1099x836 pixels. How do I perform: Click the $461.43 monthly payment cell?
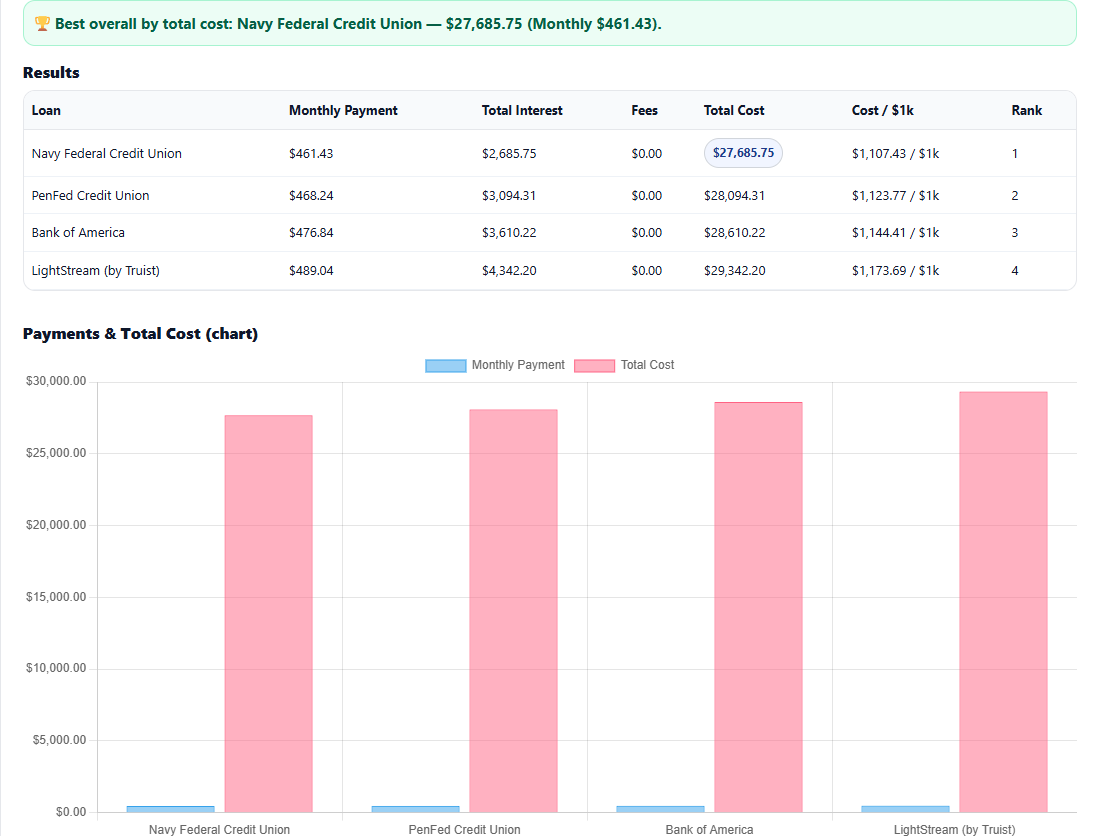click(x=311, y=153)
